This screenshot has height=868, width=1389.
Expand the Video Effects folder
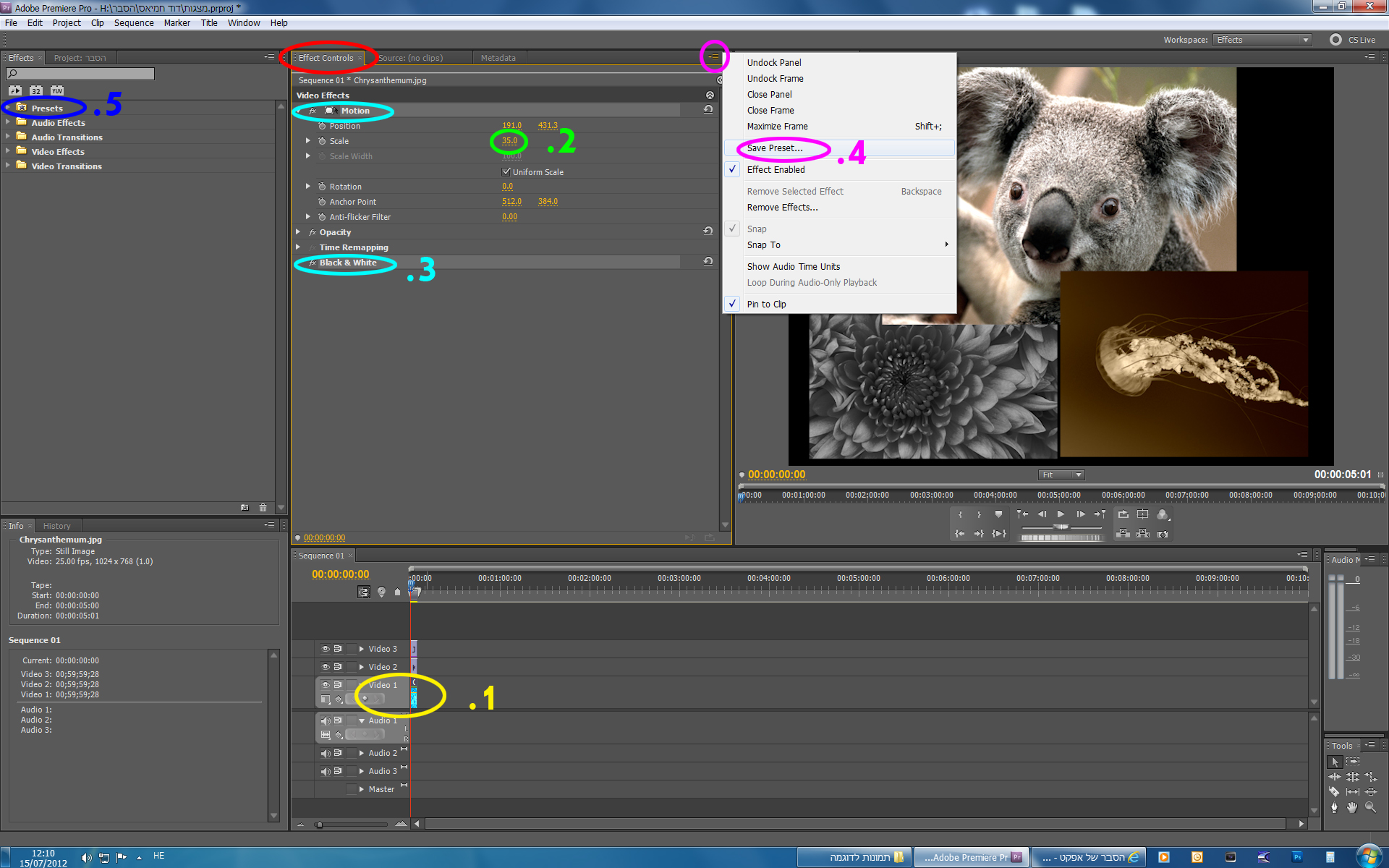[x=8, y=152]
